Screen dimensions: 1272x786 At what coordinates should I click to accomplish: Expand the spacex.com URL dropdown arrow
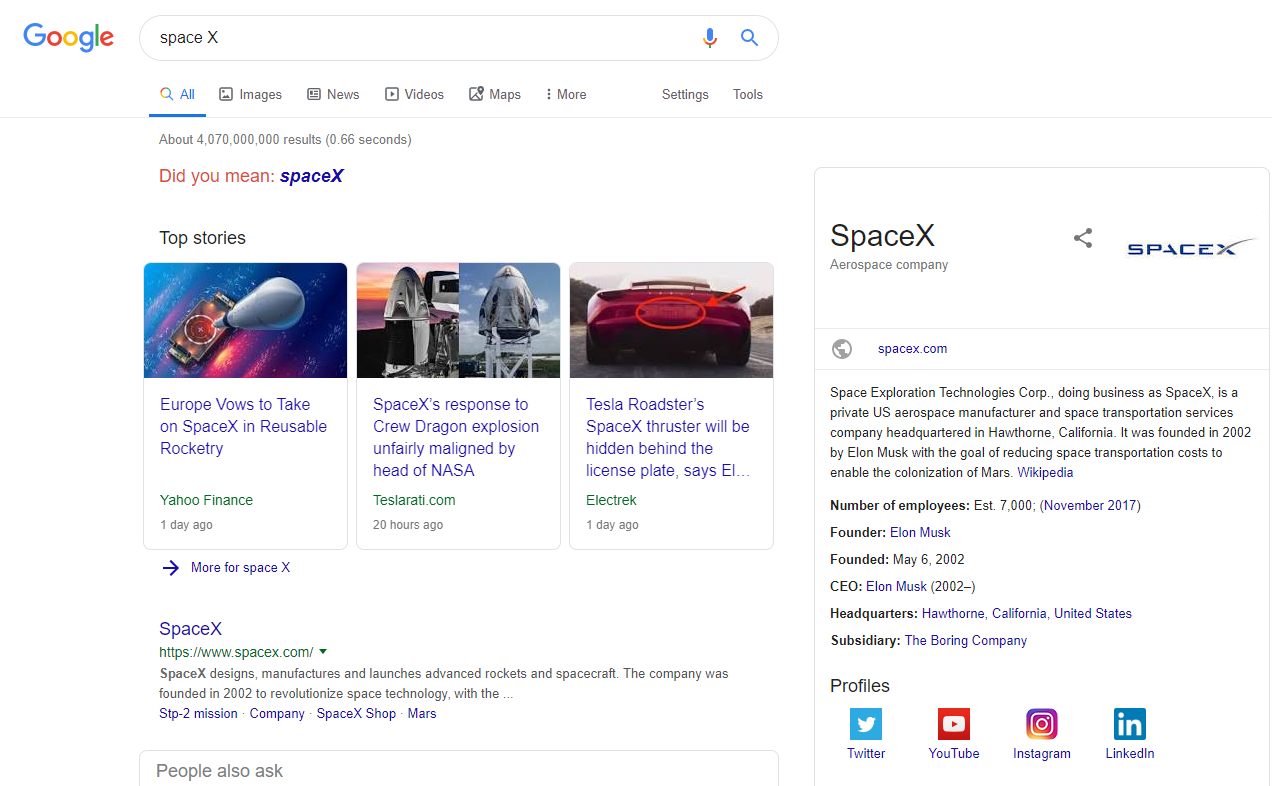tap(323, 652)
